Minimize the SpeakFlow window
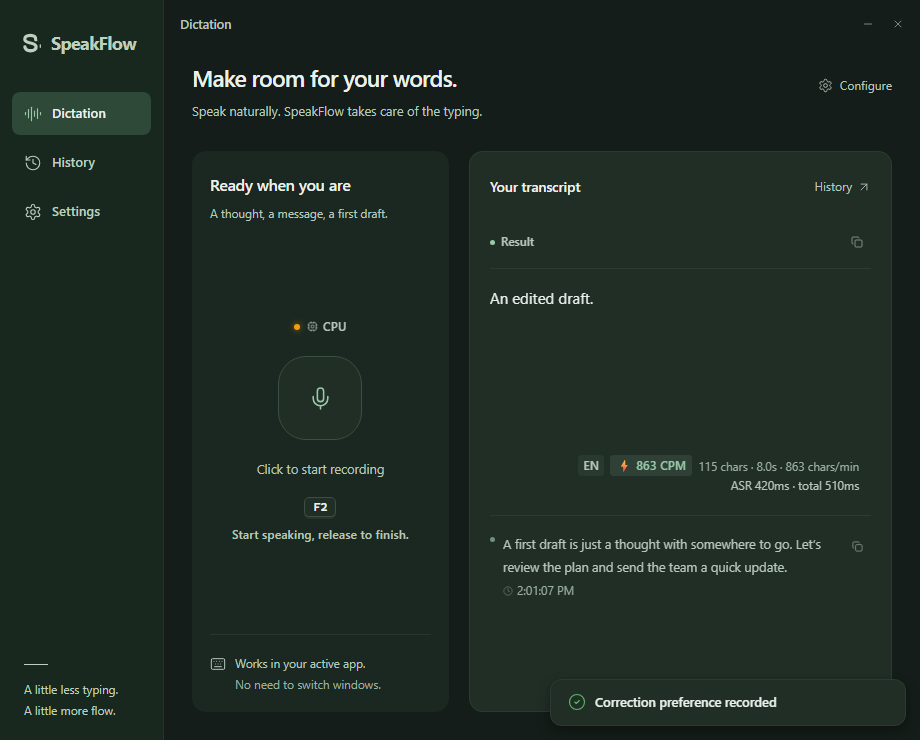The height and width of the screenshot is (740, 920). [x=868, y=24]
